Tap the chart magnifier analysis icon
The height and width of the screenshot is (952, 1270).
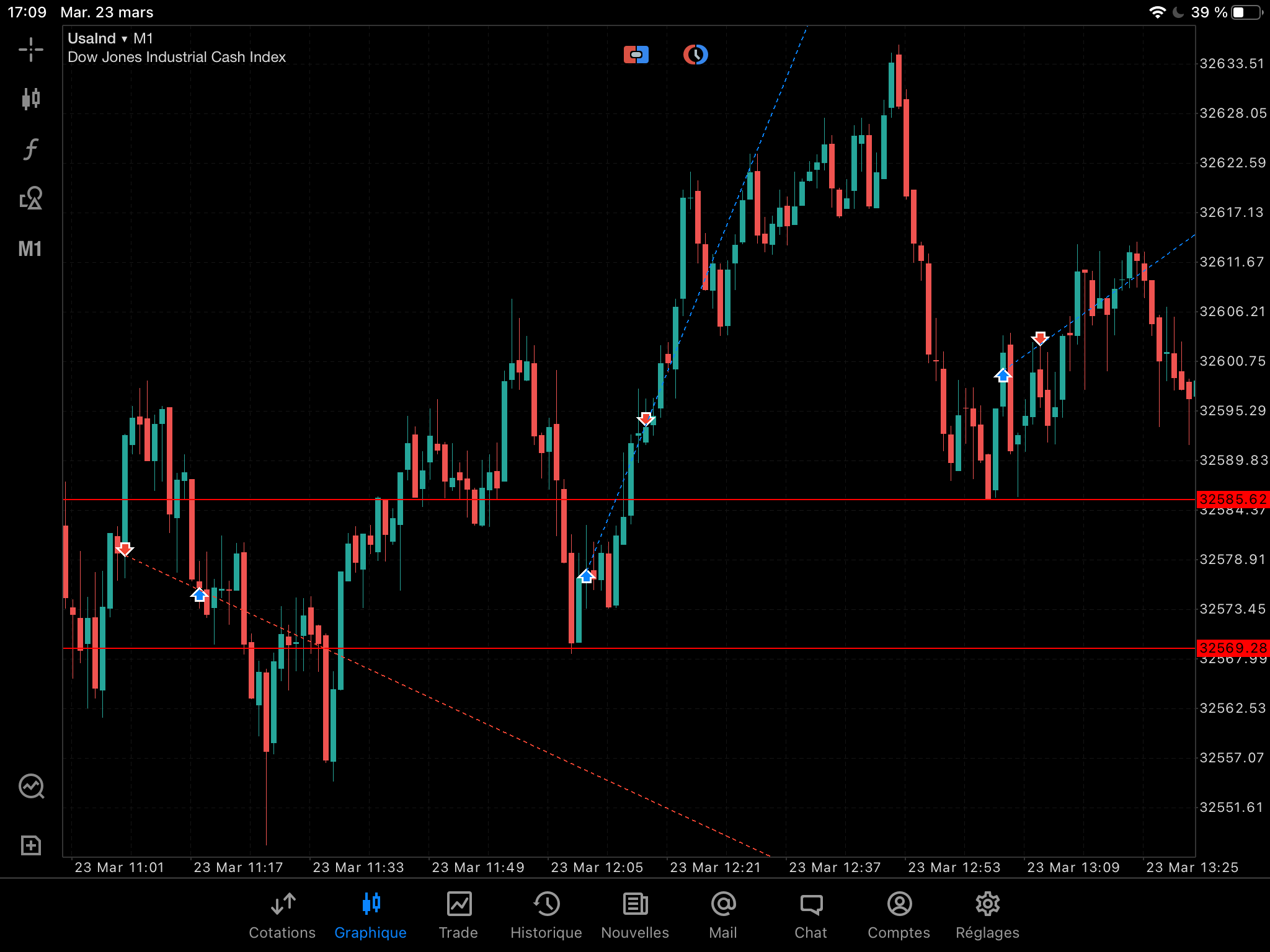[x=31, y=787]
